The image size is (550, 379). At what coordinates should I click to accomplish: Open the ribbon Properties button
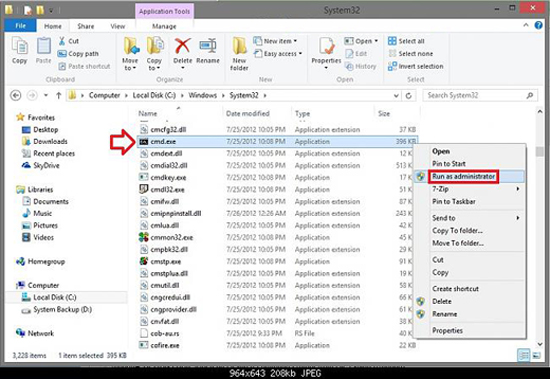[326, 53]
